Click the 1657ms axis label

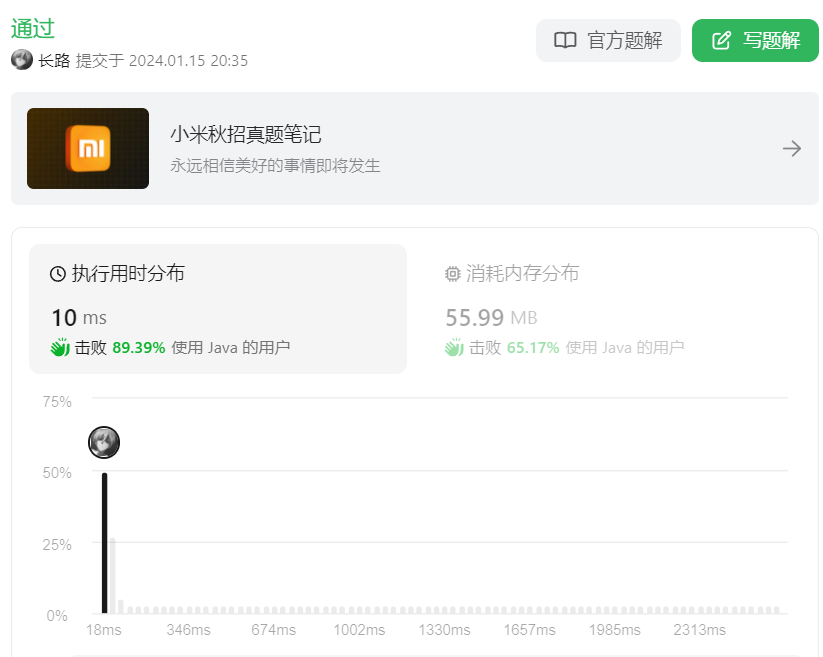529,630
